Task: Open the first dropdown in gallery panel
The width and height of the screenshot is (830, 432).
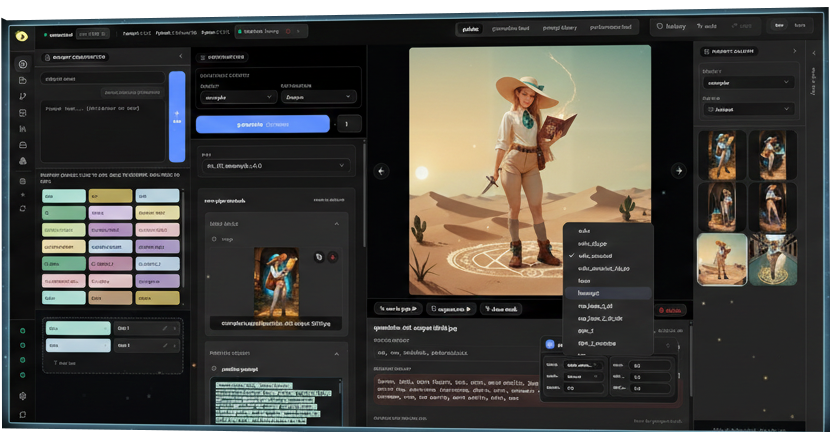Action: coord(748,83)
